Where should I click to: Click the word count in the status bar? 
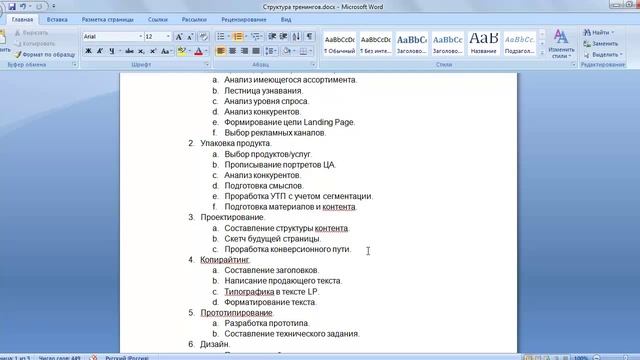tap(60, 358)
